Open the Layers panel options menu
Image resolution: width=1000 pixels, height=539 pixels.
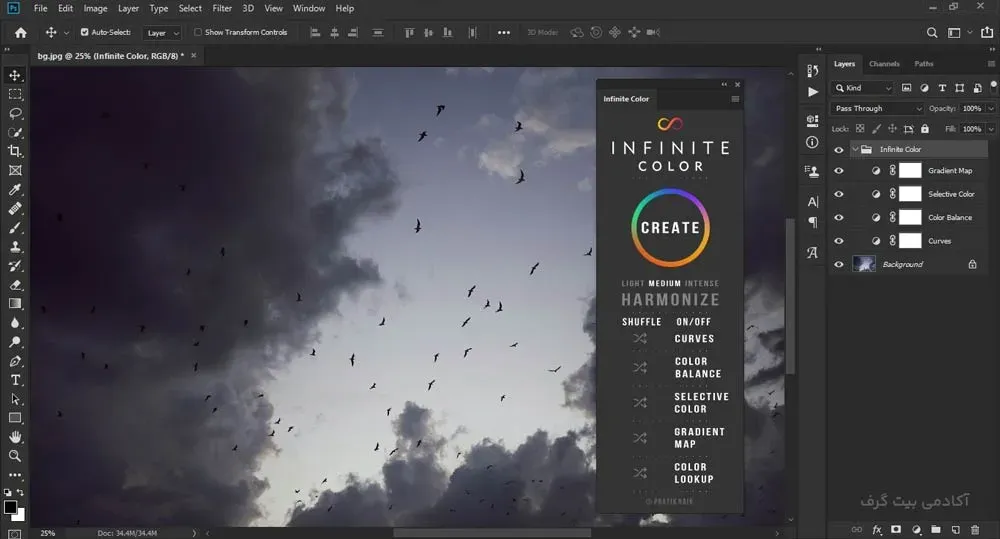click(x=991, y=64)
